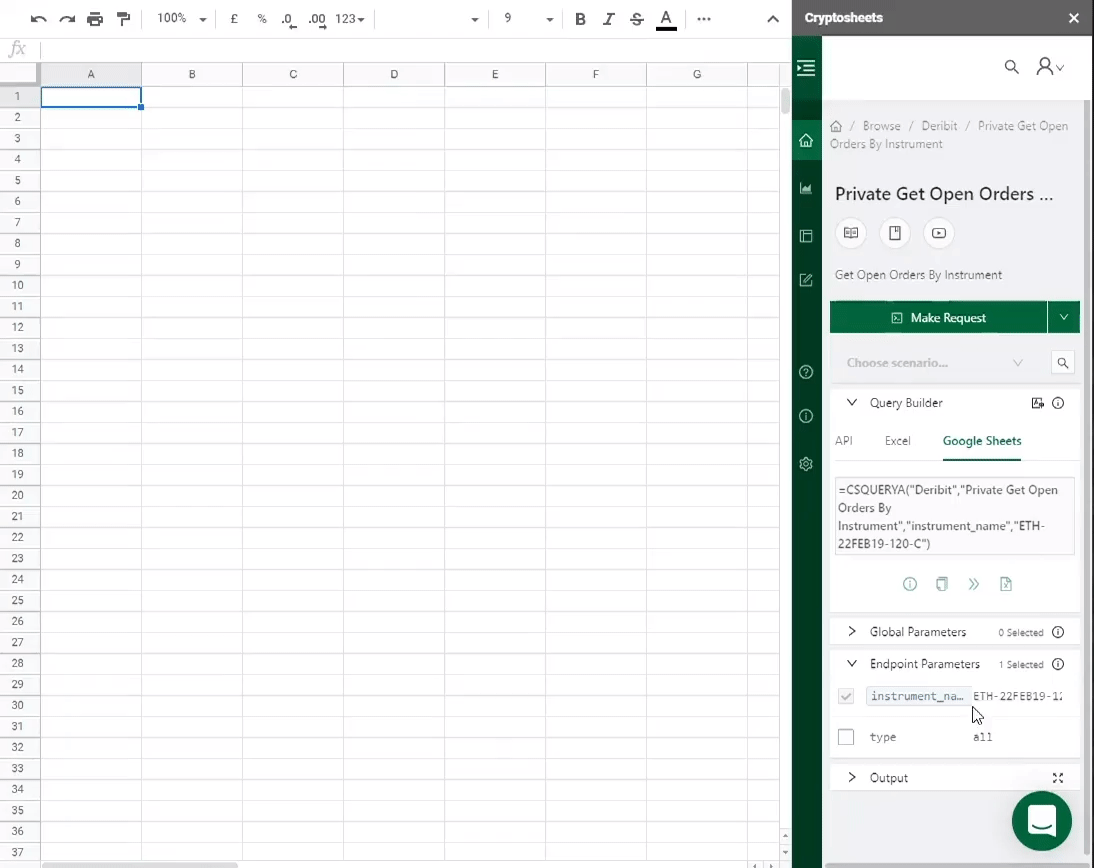Select the paint format tool

tap(123, 19)
